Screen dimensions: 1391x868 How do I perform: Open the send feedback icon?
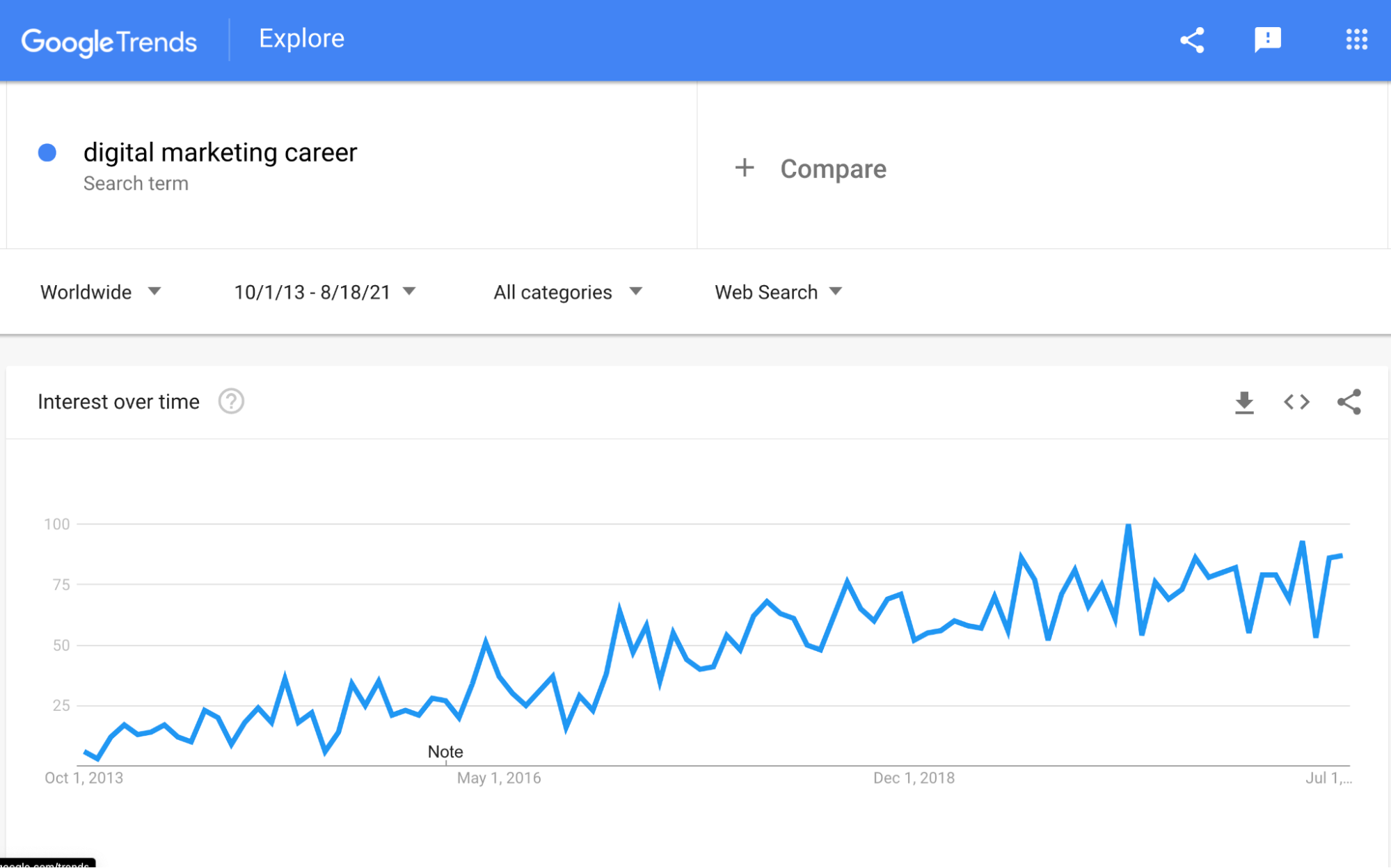click(1267, 40)
